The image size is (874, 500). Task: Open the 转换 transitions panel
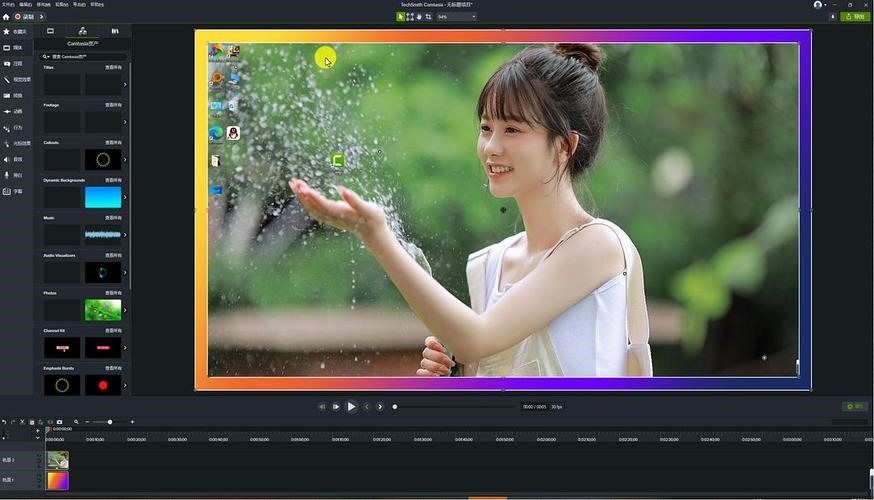pyautogui.click(x=13, y=96)
